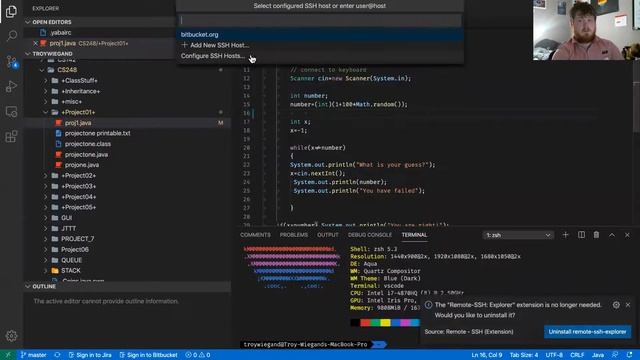This screenshot has width=640, height=360.
Task: Click Sign in to Jira
Action: coord(90,355)
